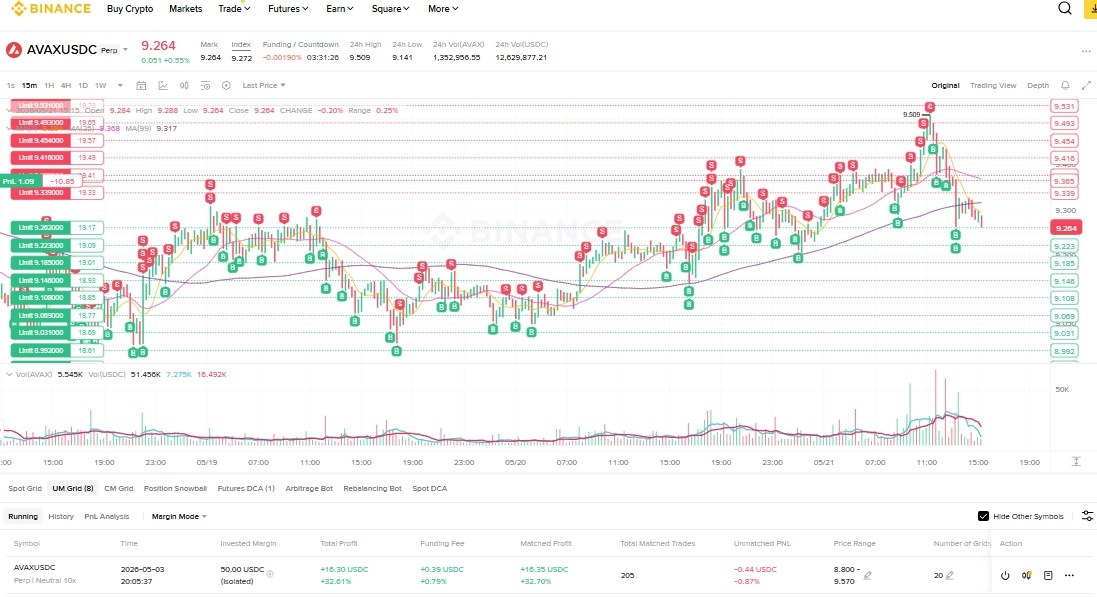Open the Last Price dropdown
Image resolution: width=1097 pixels, height=597 pixels.
pyautogui.click(x=264, y=85)
